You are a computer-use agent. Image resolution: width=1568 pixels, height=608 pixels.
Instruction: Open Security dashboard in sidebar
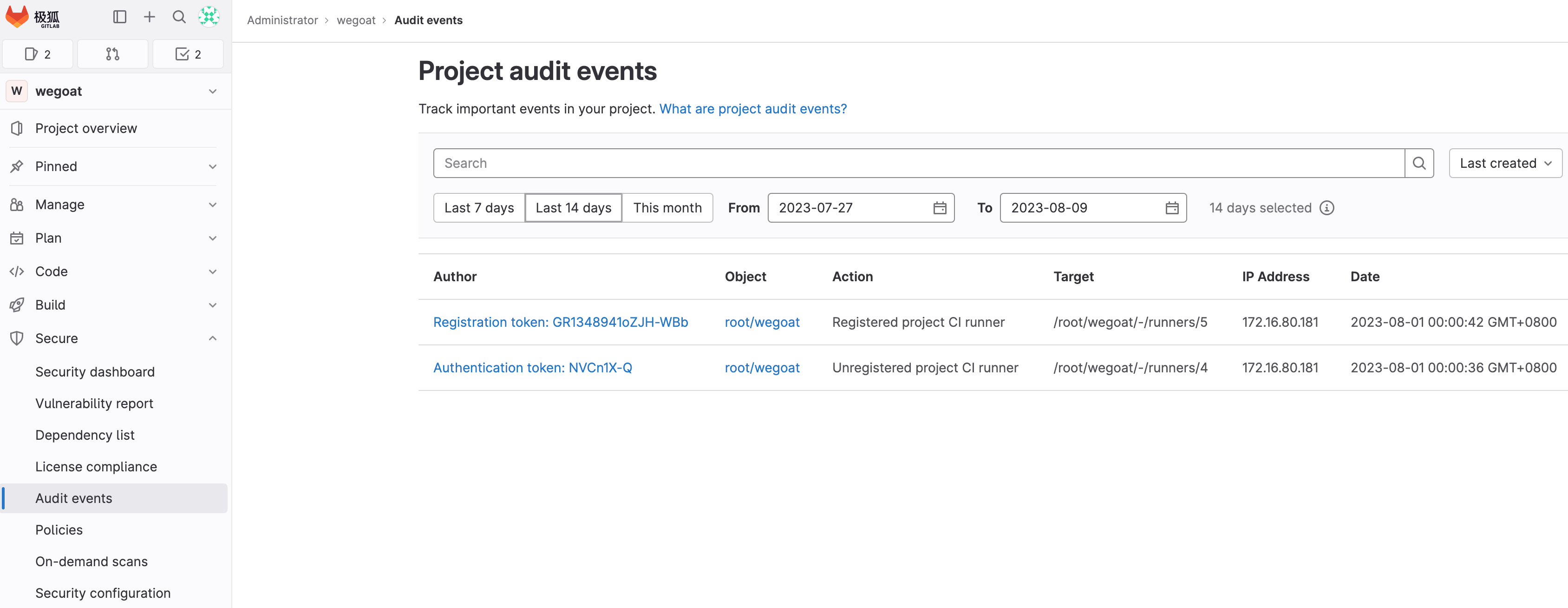click(95, 371)
